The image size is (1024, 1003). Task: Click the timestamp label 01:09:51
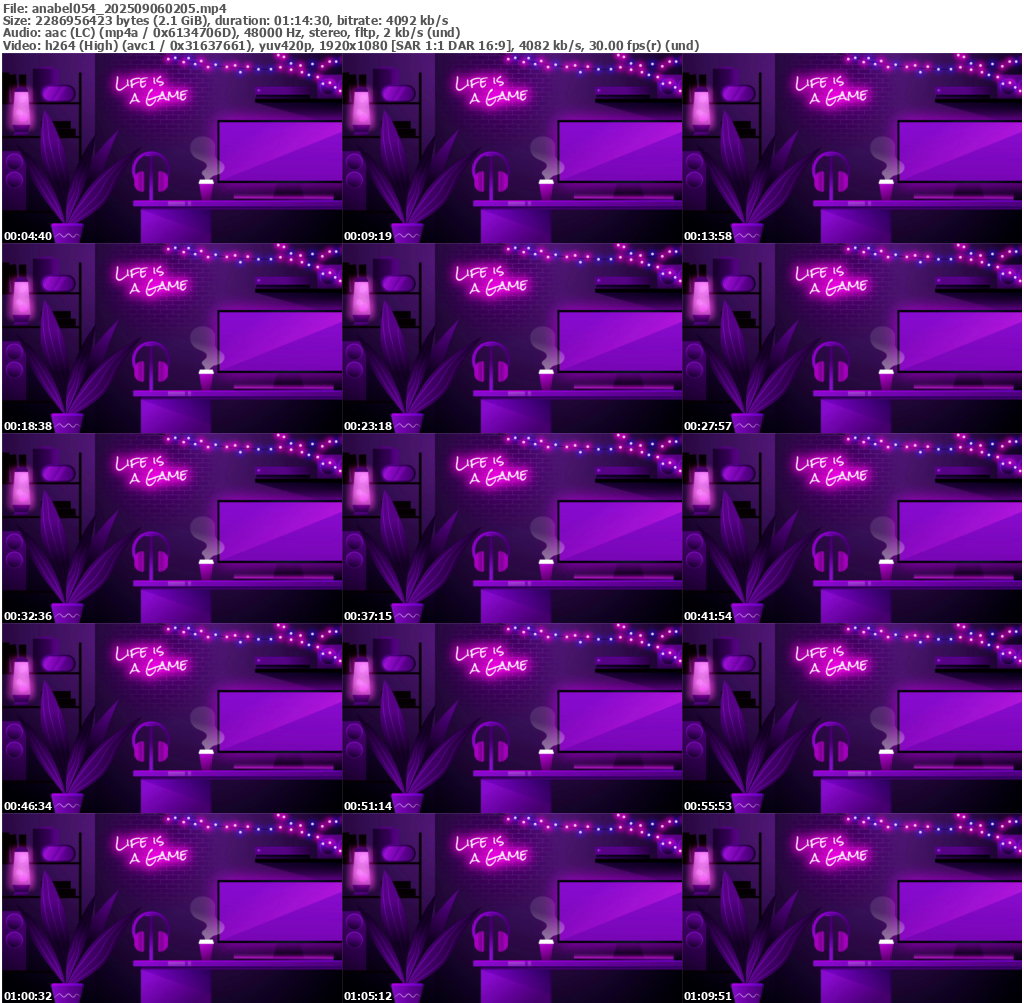[x=708, y=996]
